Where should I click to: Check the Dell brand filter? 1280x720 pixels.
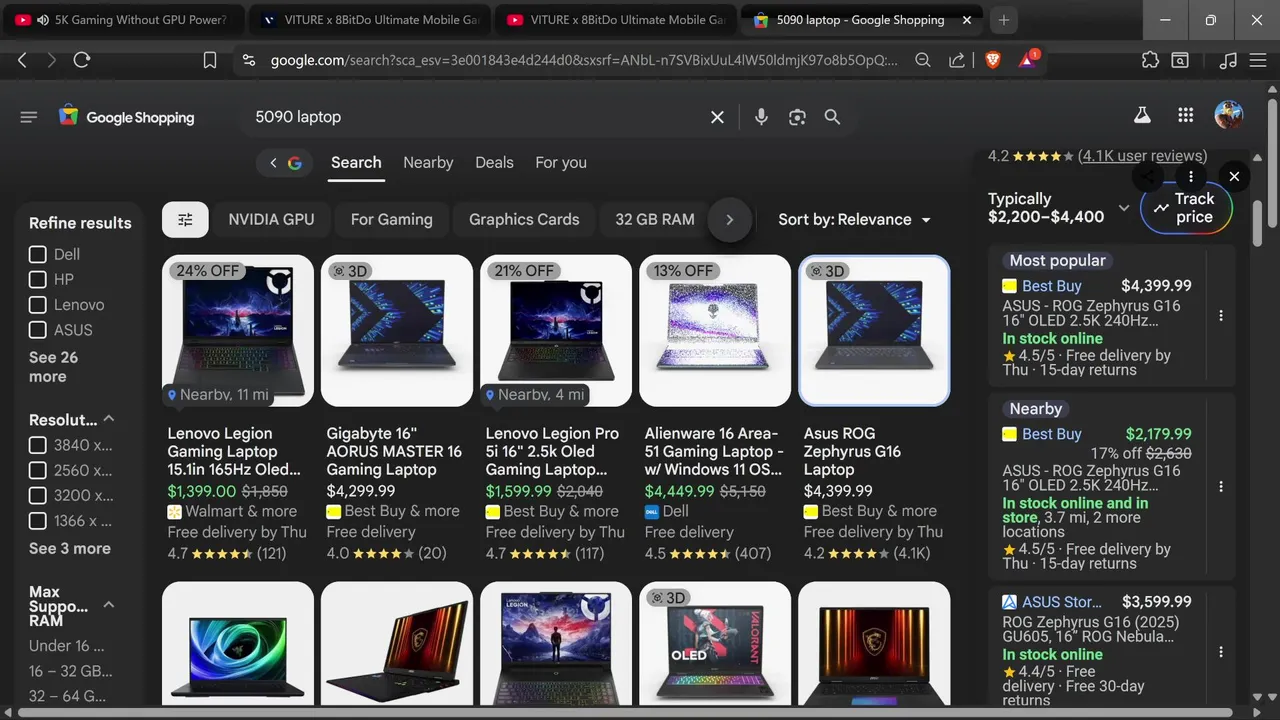point(37,254)
